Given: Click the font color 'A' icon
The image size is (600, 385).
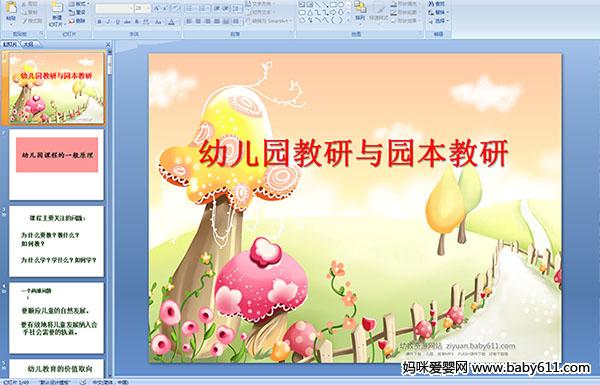Looking at the screenshot, I should coord(171,22).
